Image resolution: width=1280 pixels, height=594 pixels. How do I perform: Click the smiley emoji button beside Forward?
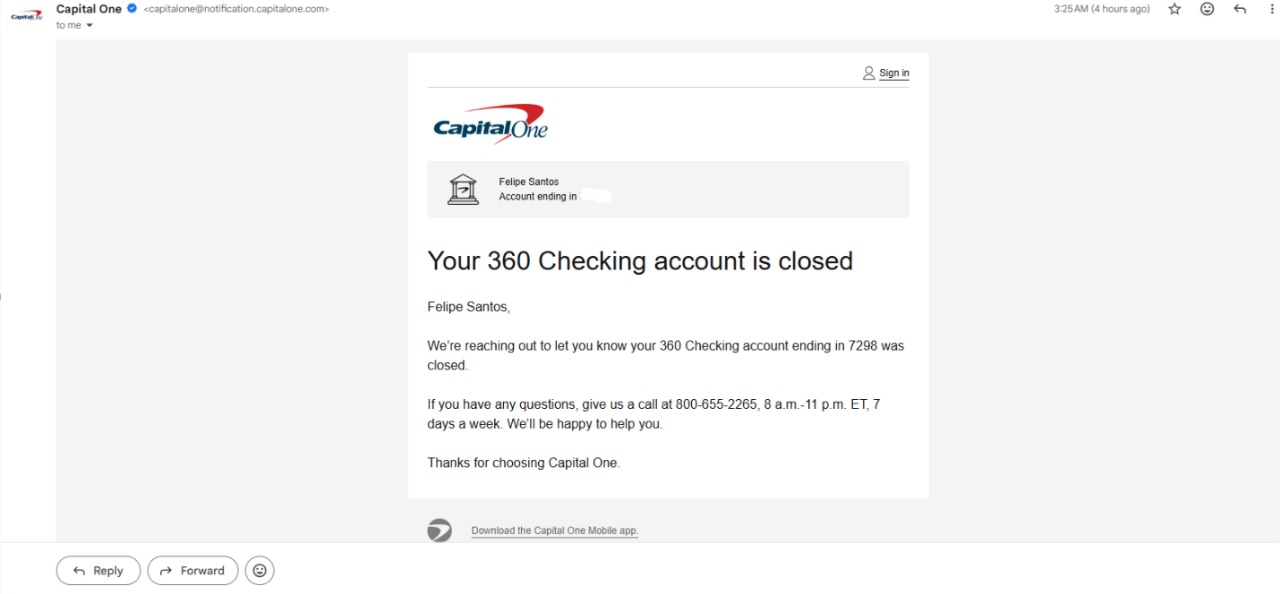[260, 571]
